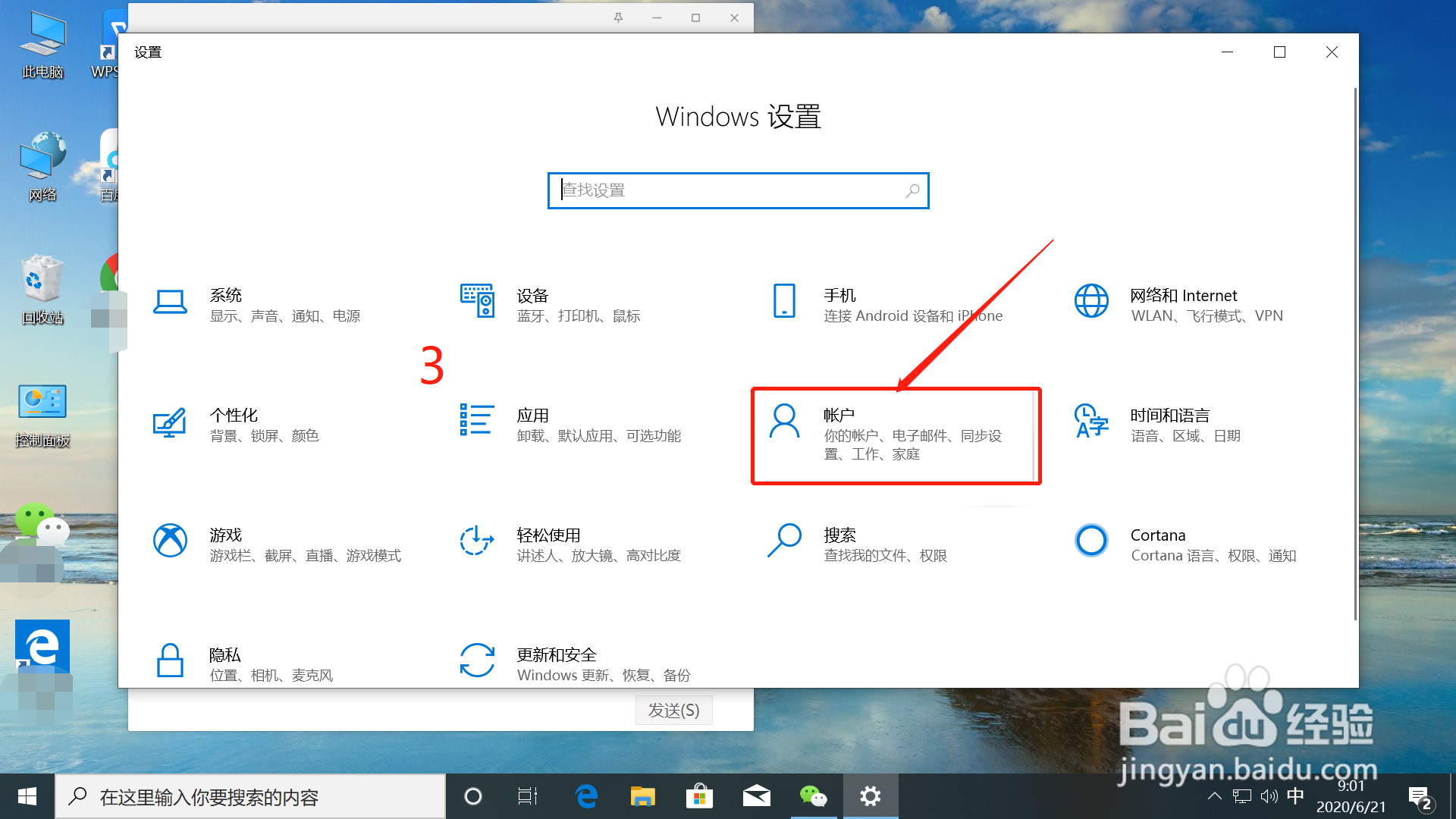Image resolution: width=1456 pixels, height=819 pixels.
Task: Click 讲述人、放大镜、高对比度 description
Action: tap(599, 556)
